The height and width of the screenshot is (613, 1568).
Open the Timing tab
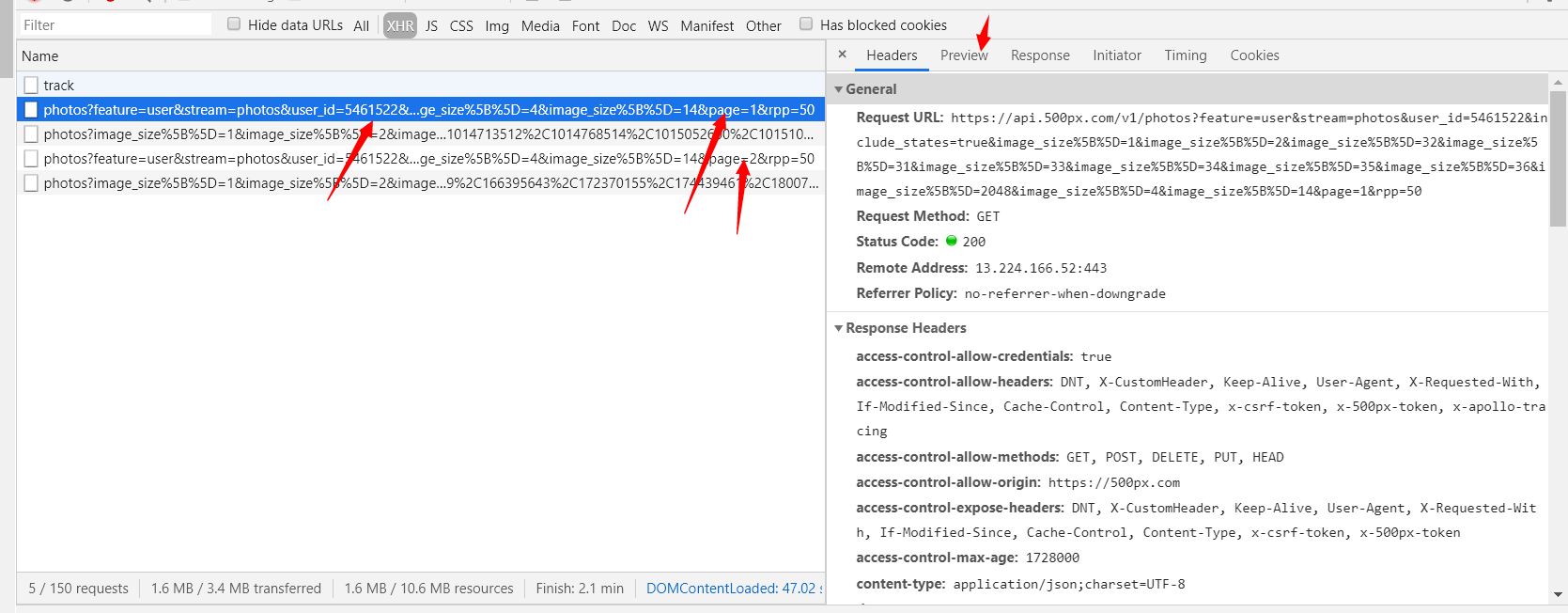pos(1185,55)
